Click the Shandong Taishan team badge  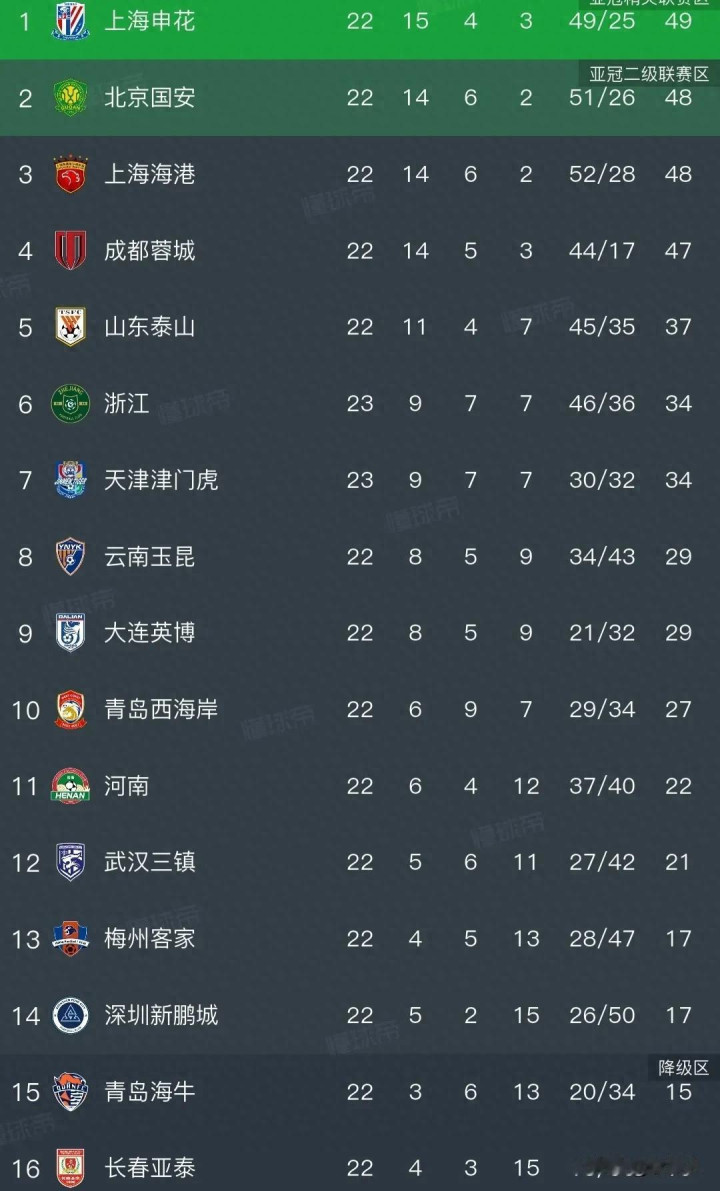[70, 327]
